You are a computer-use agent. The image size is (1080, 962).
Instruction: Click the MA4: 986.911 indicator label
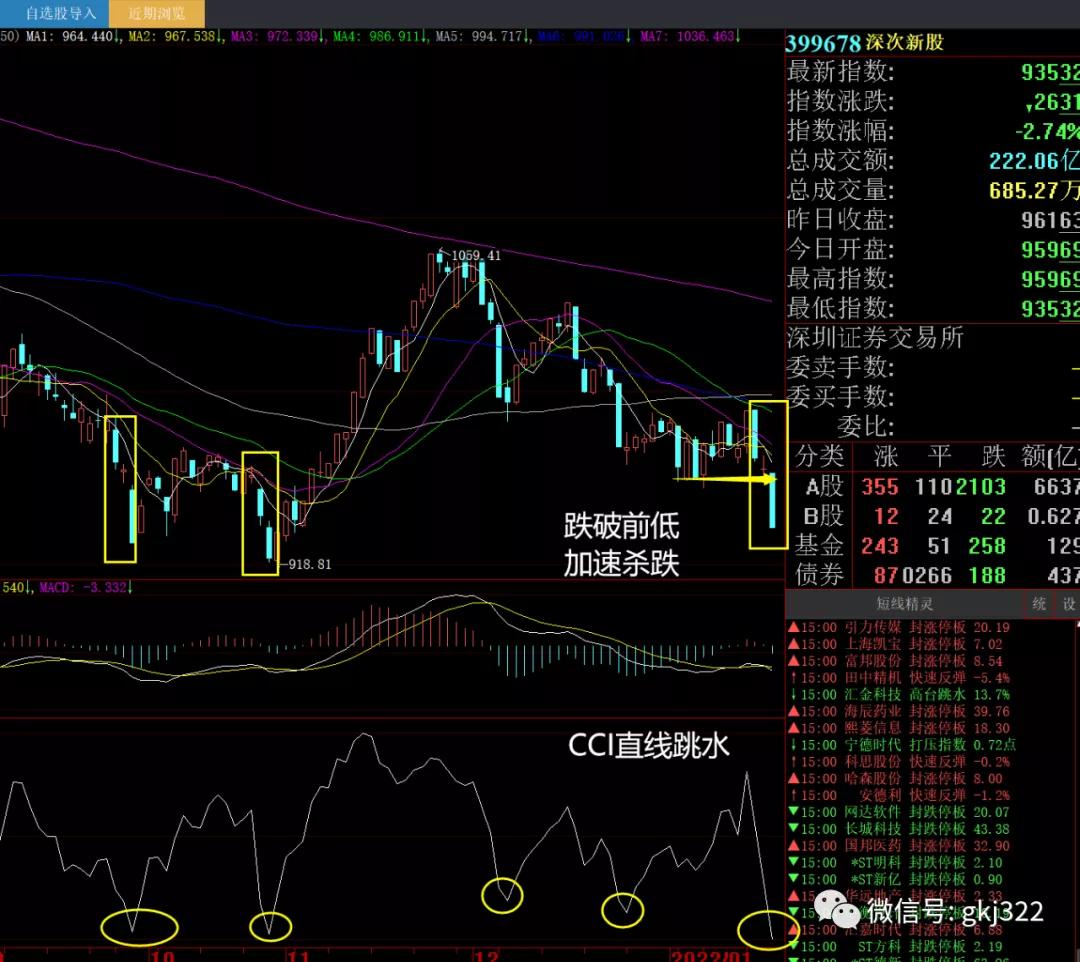click(x=380, y=36)
